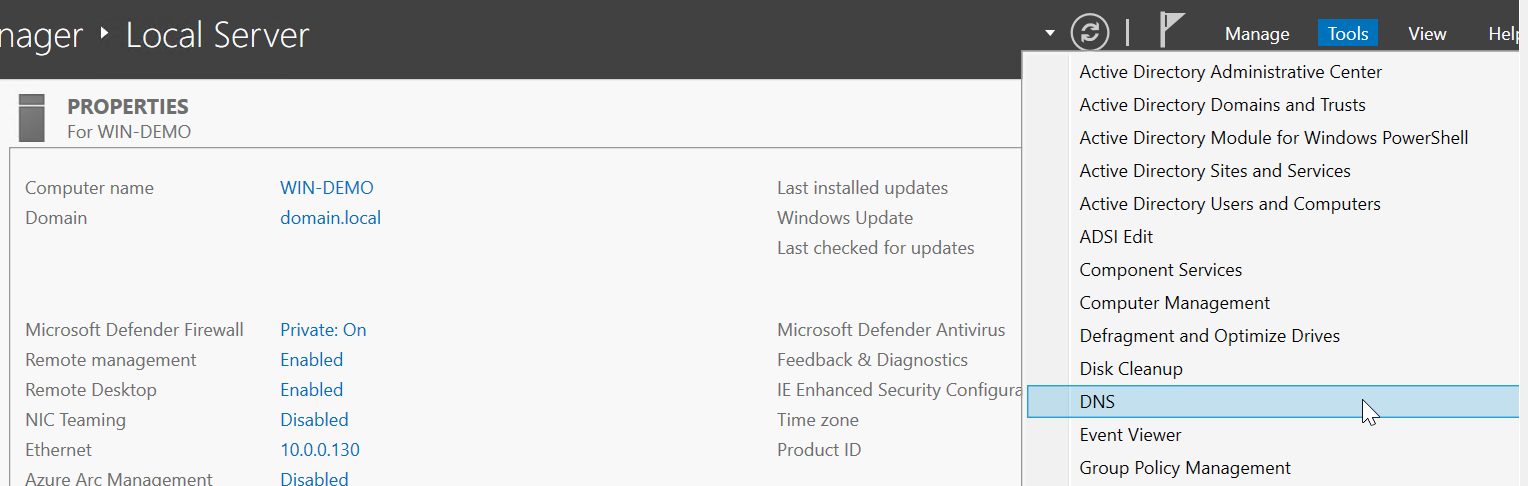Open Event Viewer from Tools menu
The width and height of the screenshot is (1528, 486).
[1130, 435]
